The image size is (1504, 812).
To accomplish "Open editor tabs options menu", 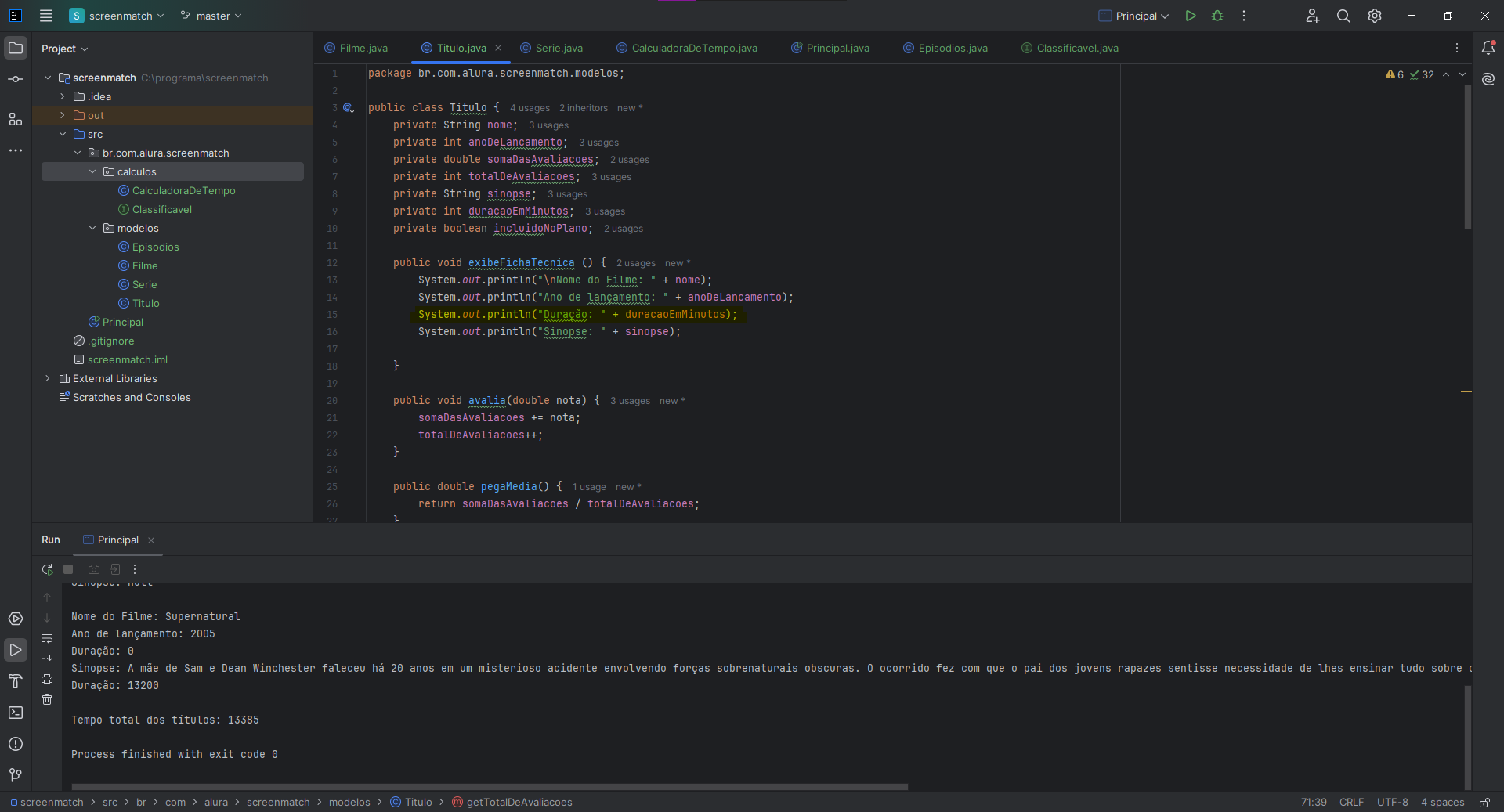I will point(1457,48).
